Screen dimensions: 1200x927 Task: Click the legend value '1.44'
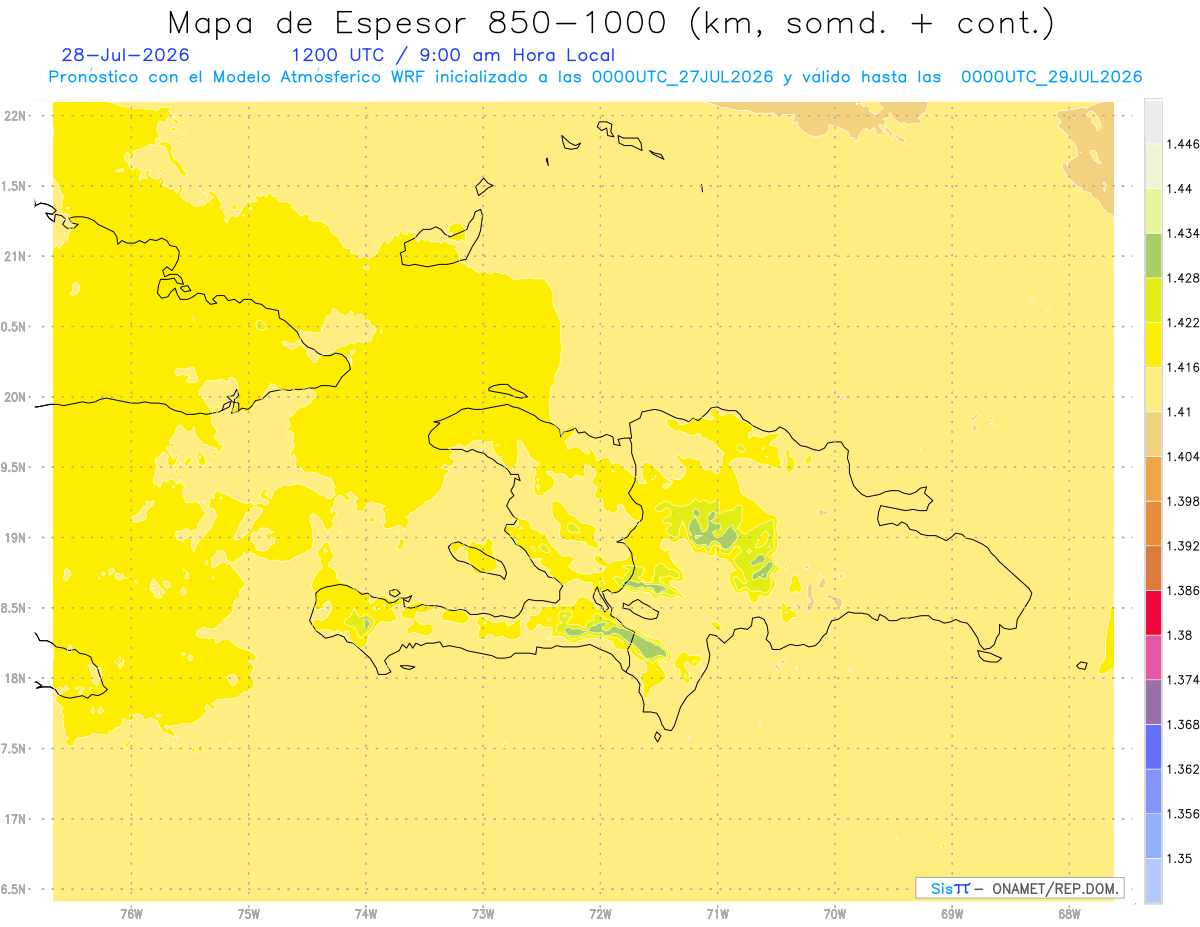click(x=1179, y=189)
